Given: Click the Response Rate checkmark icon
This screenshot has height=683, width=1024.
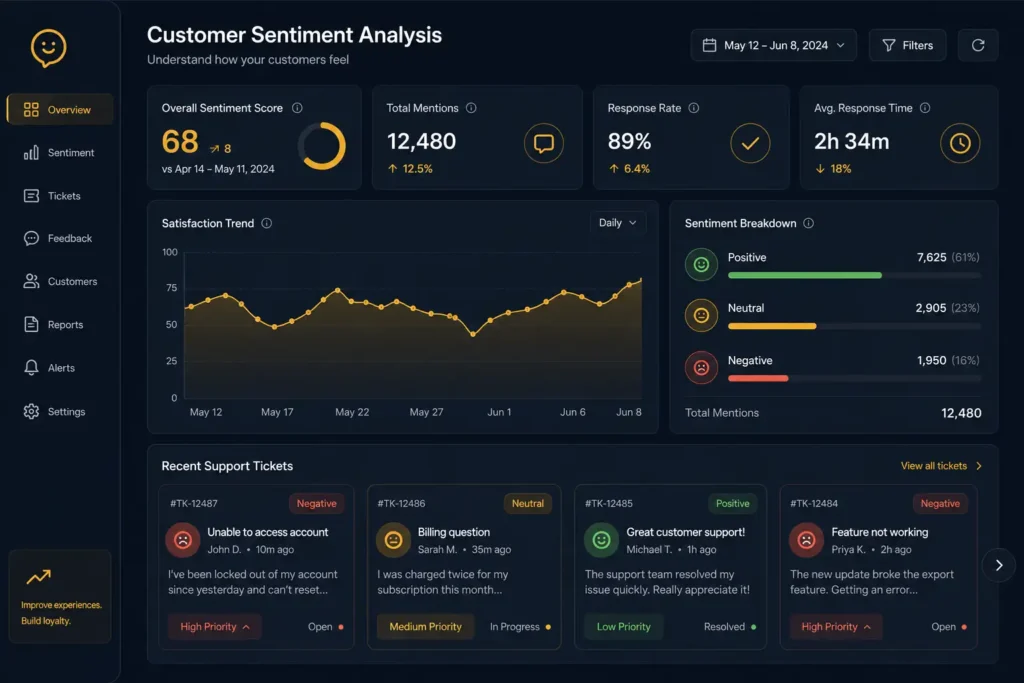Looking at the screenshot, I should (750, 143).
